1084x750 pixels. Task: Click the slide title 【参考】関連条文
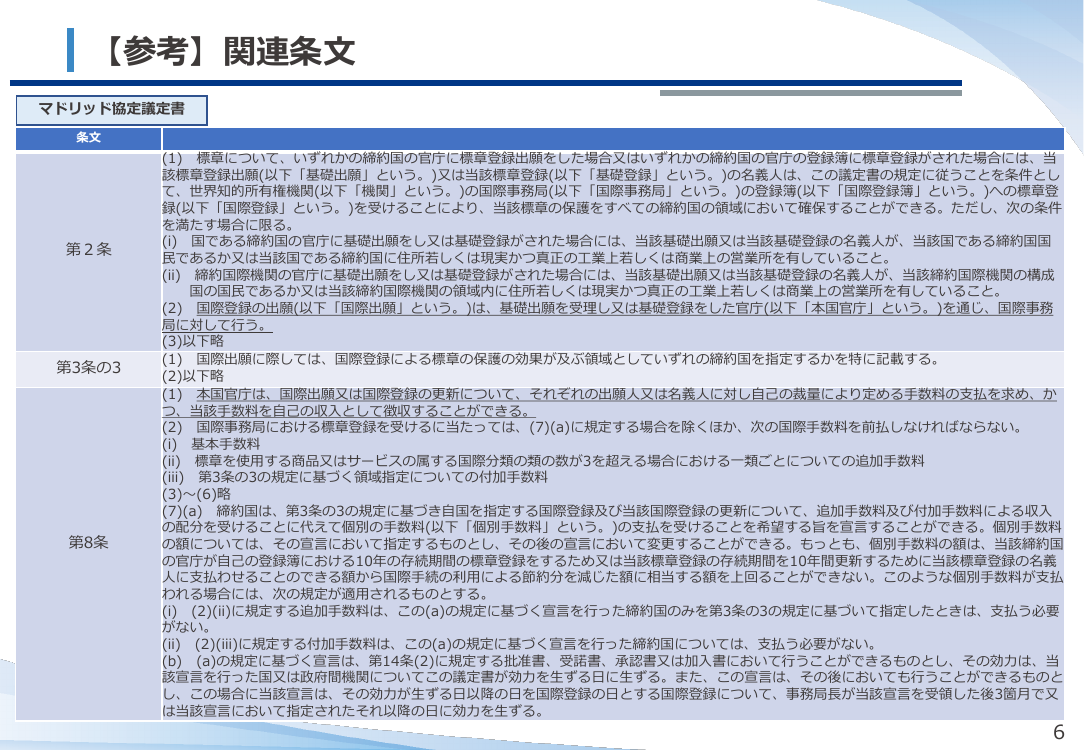click(x=229, y=51)
